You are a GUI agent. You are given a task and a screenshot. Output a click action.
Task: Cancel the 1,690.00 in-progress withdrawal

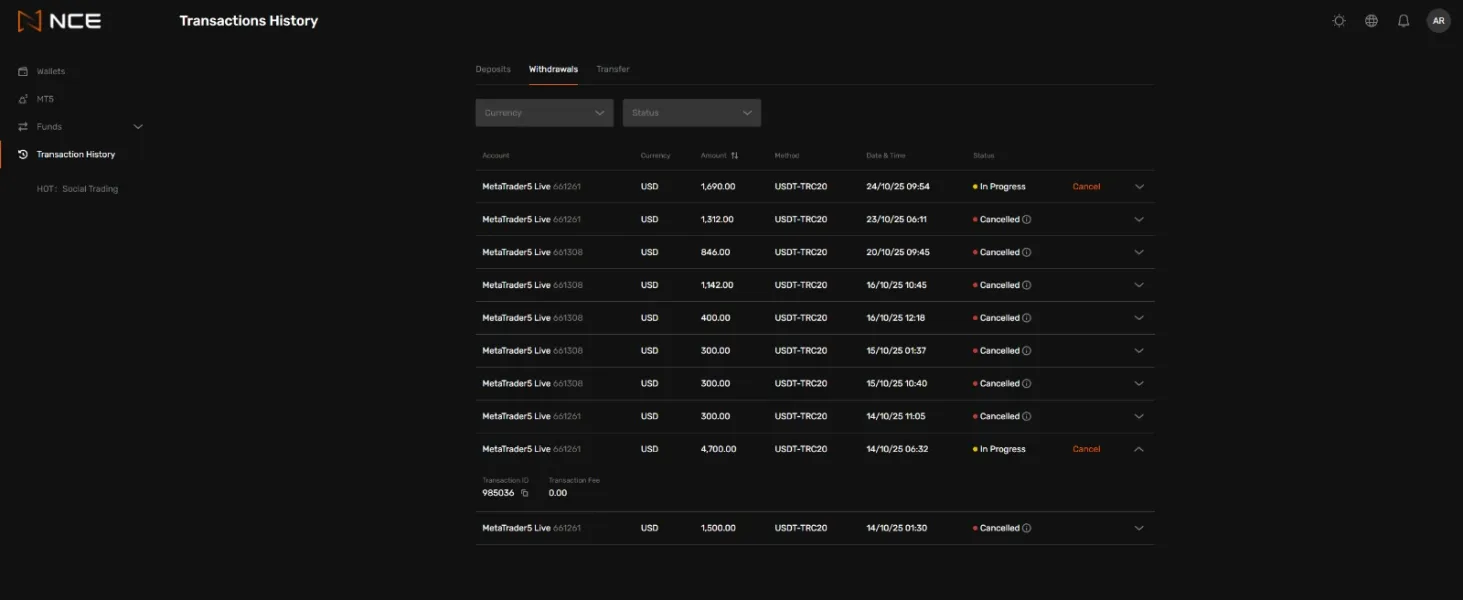[x=1086, y=187]
